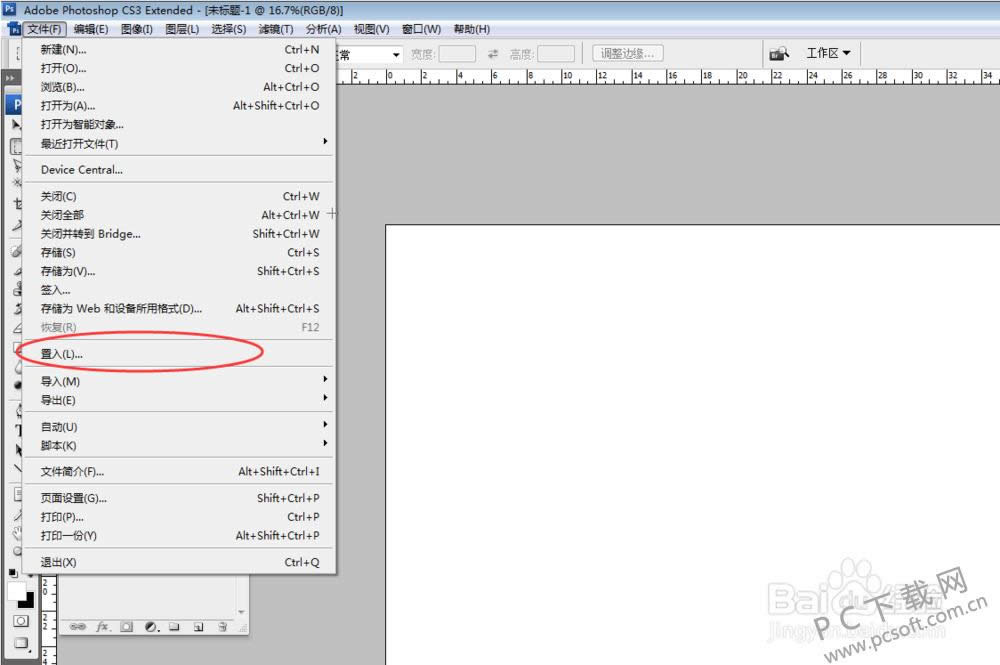
Task: Click the link layers icon
Action: [x=77, y=627]
